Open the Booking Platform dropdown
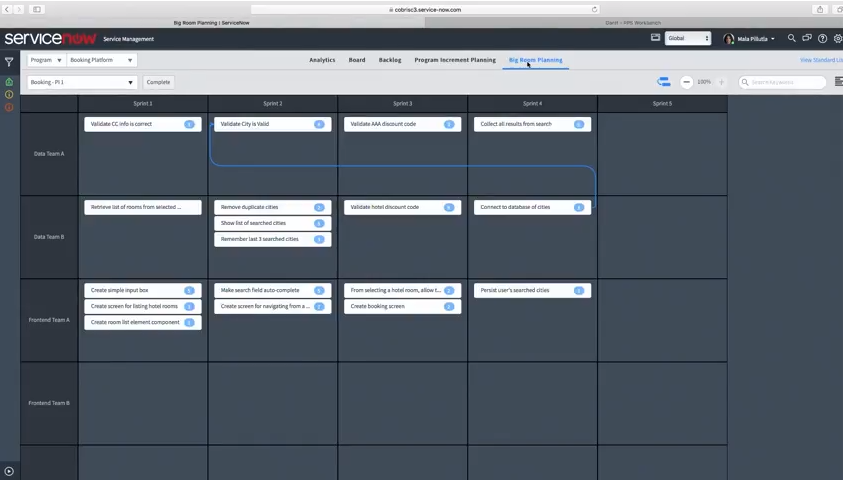The height and width of the screenshot is (480, 843). tap(102, 60)
